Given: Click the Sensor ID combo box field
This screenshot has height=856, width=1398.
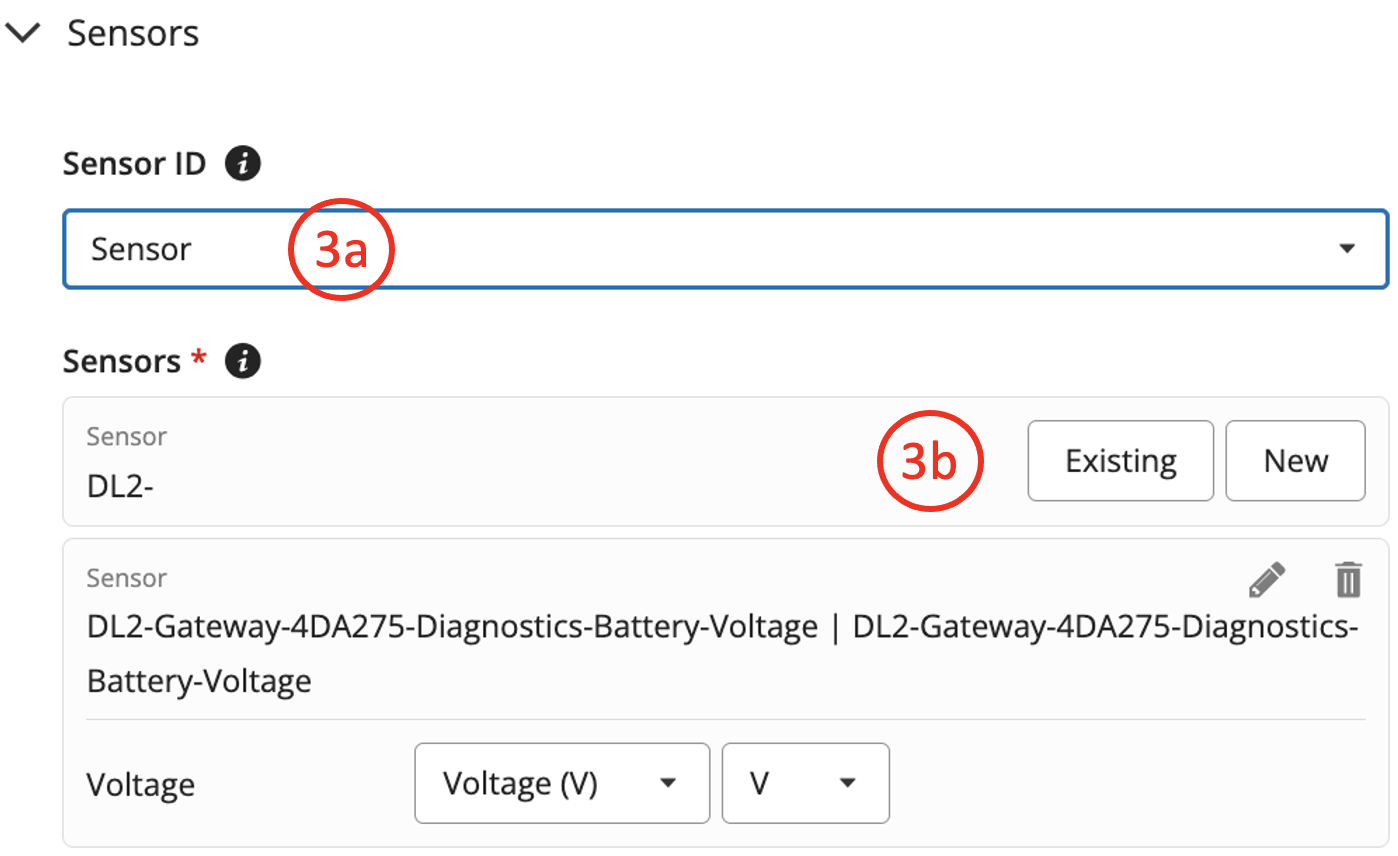Looking at the screenshot, I should [x=725, y=249].
